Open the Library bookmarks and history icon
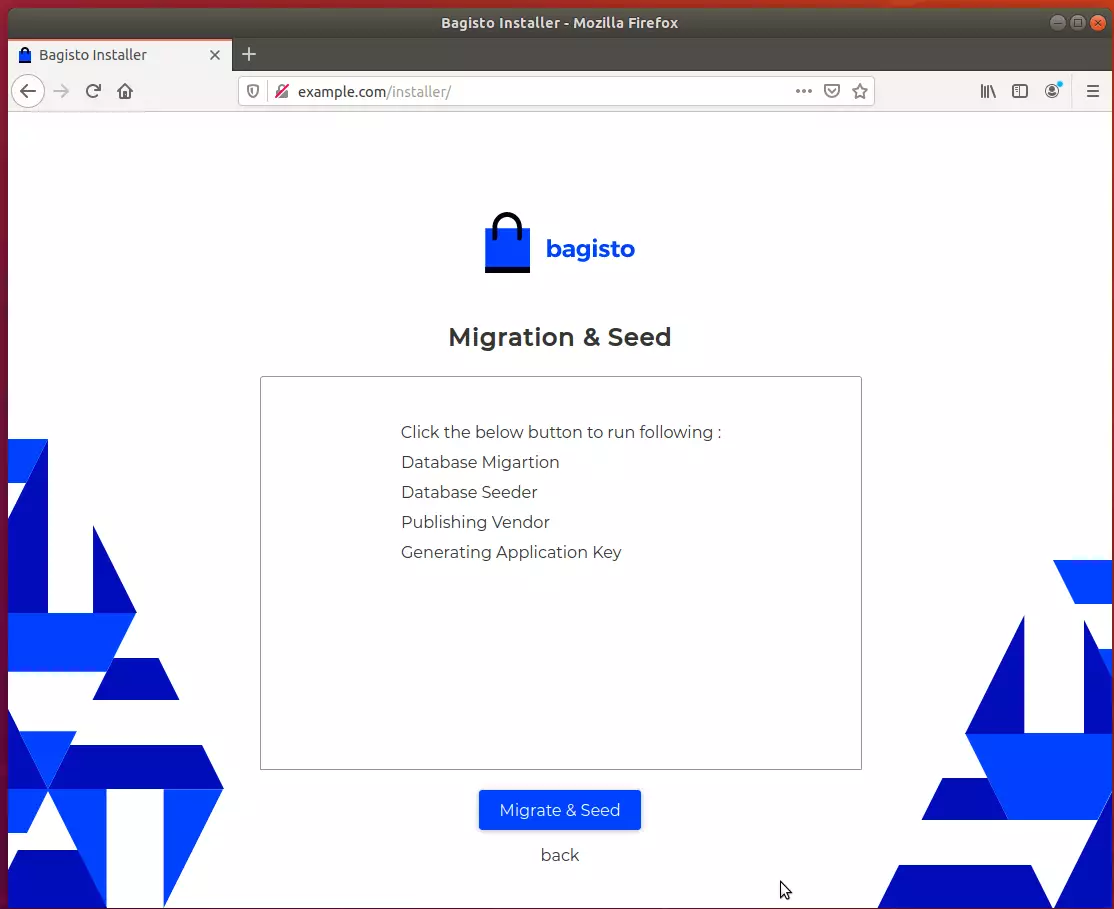 [988, 91]
